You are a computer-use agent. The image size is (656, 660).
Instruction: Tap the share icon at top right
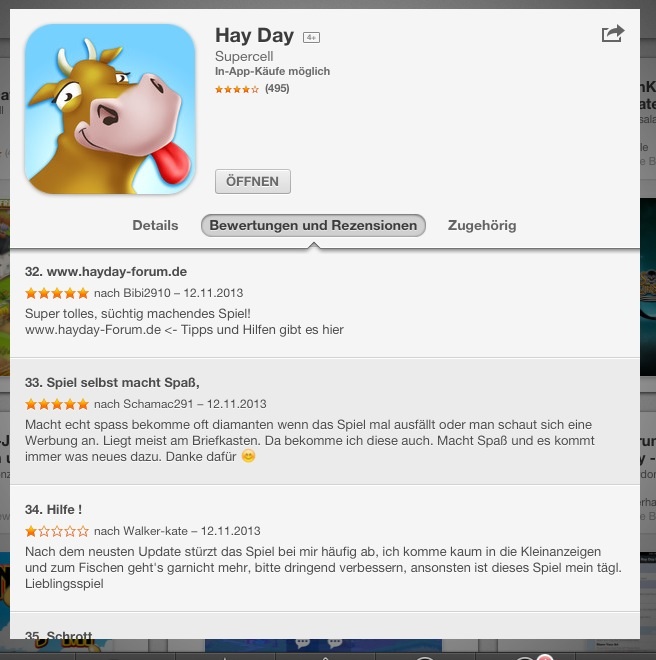tap(613, 33)
